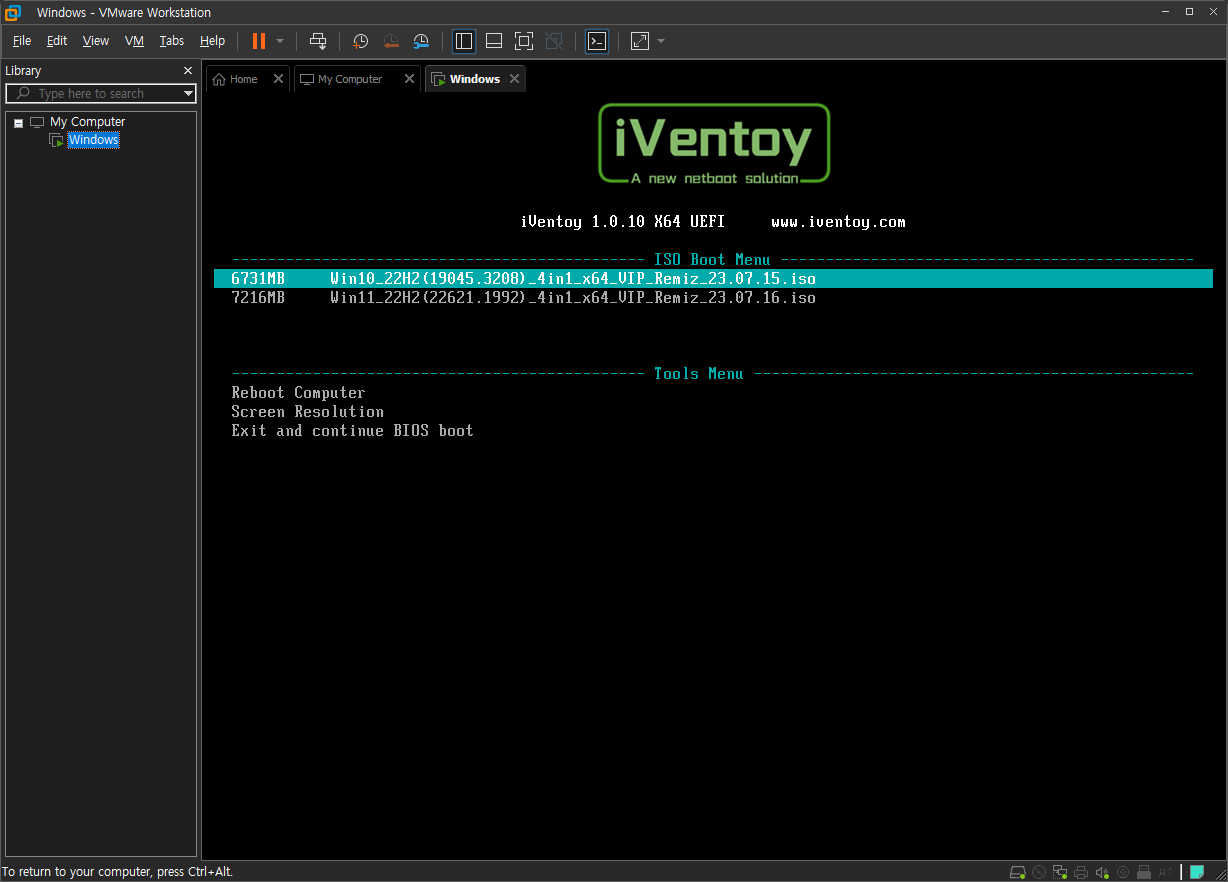This screenshot has width=1228, height=882.
Task: Click the Tools Menu heading
Action: click(698, 374)
